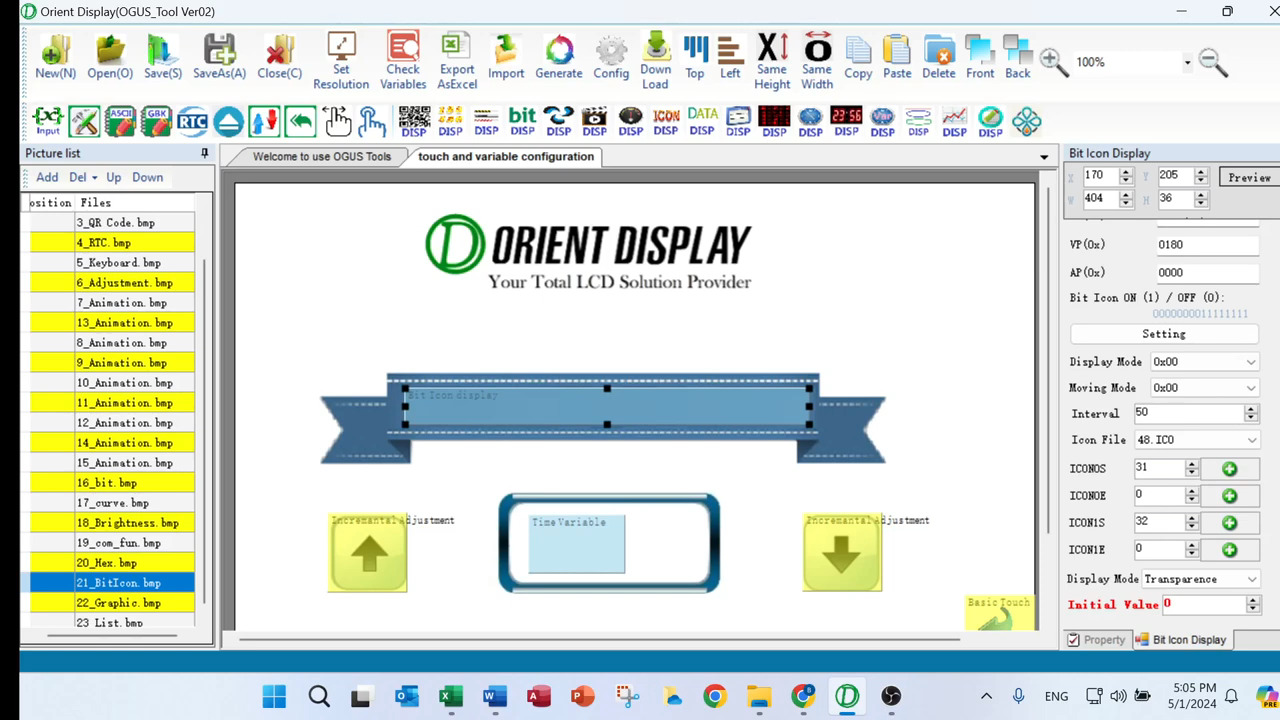Image resolution: width=1280 pixels, height=720 pixels.
Task: Click the VP(0x) field showing 0180
Action: [x=1207, y=245]
